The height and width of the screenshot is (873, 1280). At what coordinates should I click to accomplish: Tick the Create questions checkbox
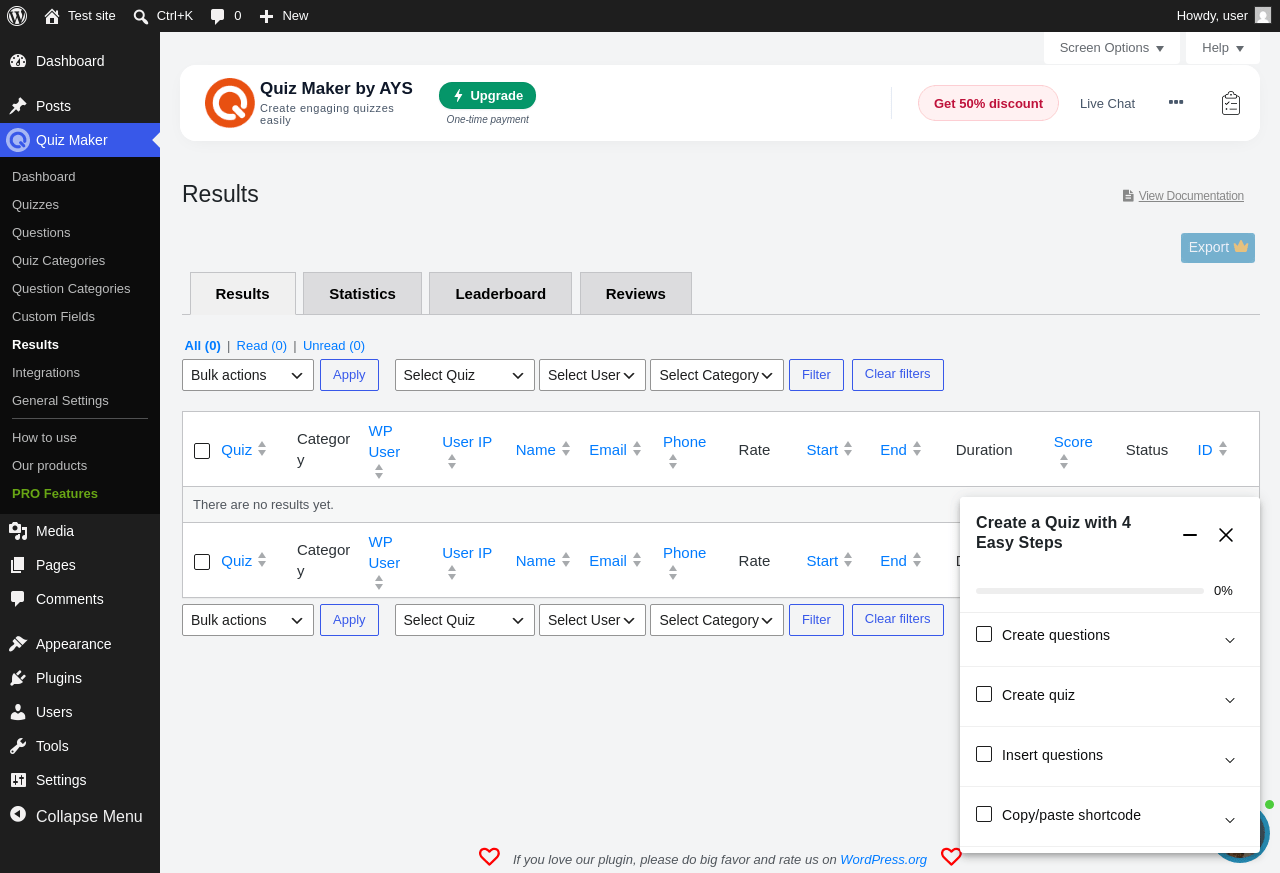pyautogui.click(x=984, y=634)
